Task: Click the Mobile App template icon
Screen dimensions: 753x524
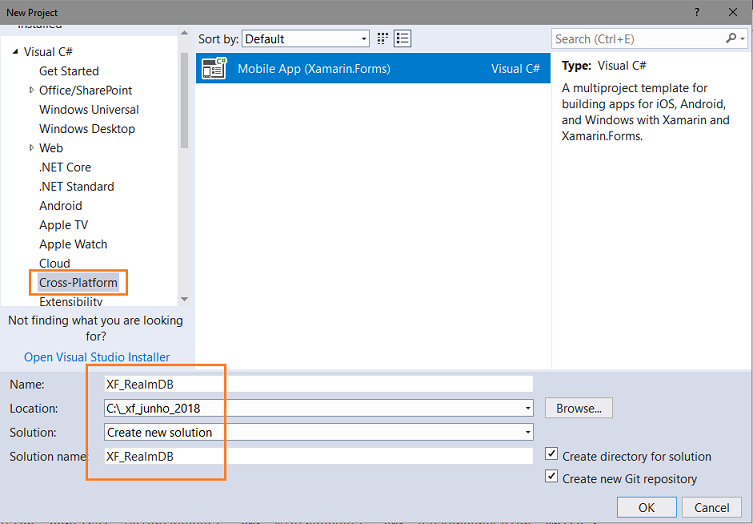Action: (x=214, y=68)
